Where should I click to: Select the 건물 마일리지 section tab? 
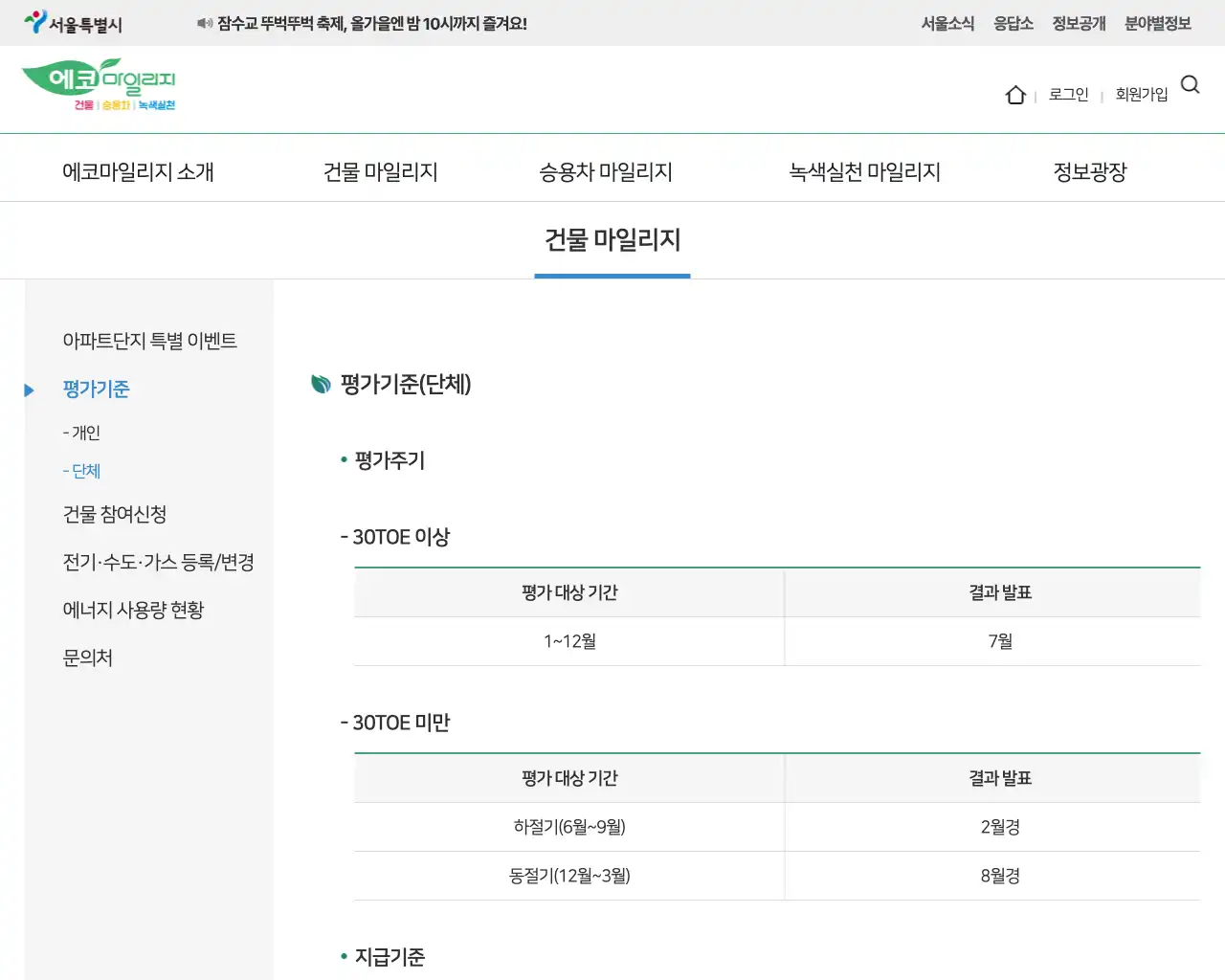click(612, 240)
